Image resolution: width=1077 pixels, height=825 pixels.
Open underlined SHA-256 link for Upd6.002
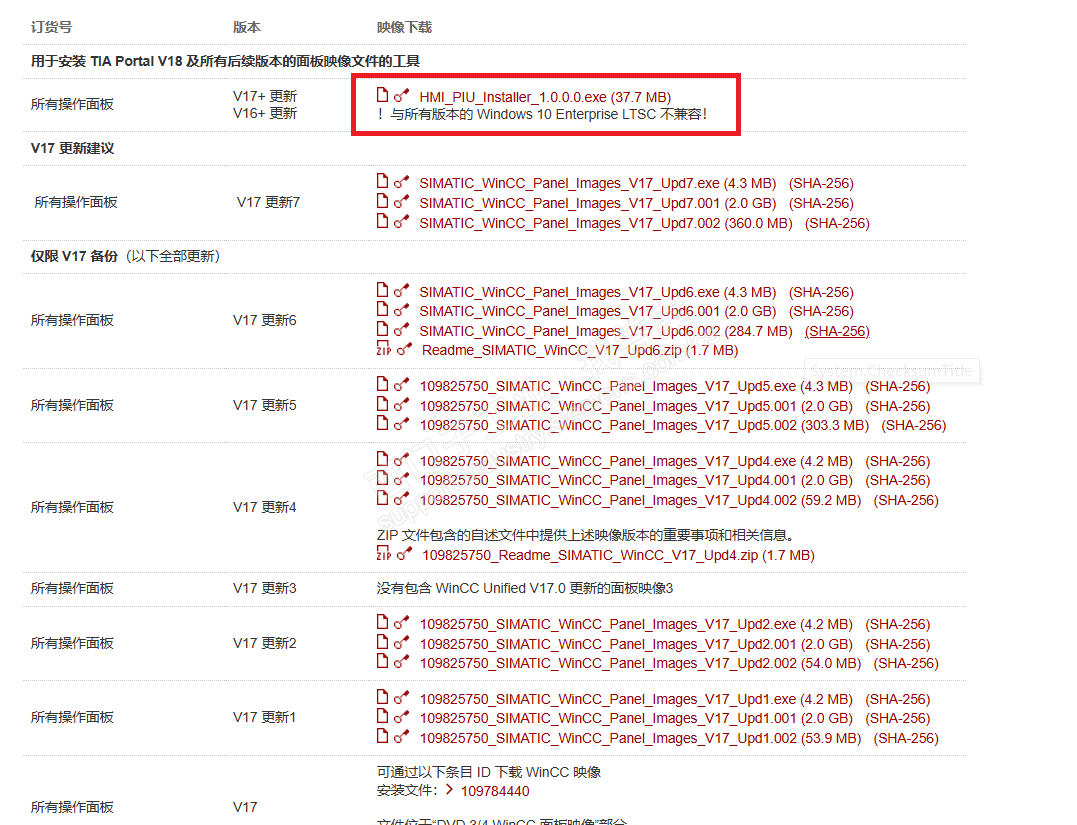point(837,331)
